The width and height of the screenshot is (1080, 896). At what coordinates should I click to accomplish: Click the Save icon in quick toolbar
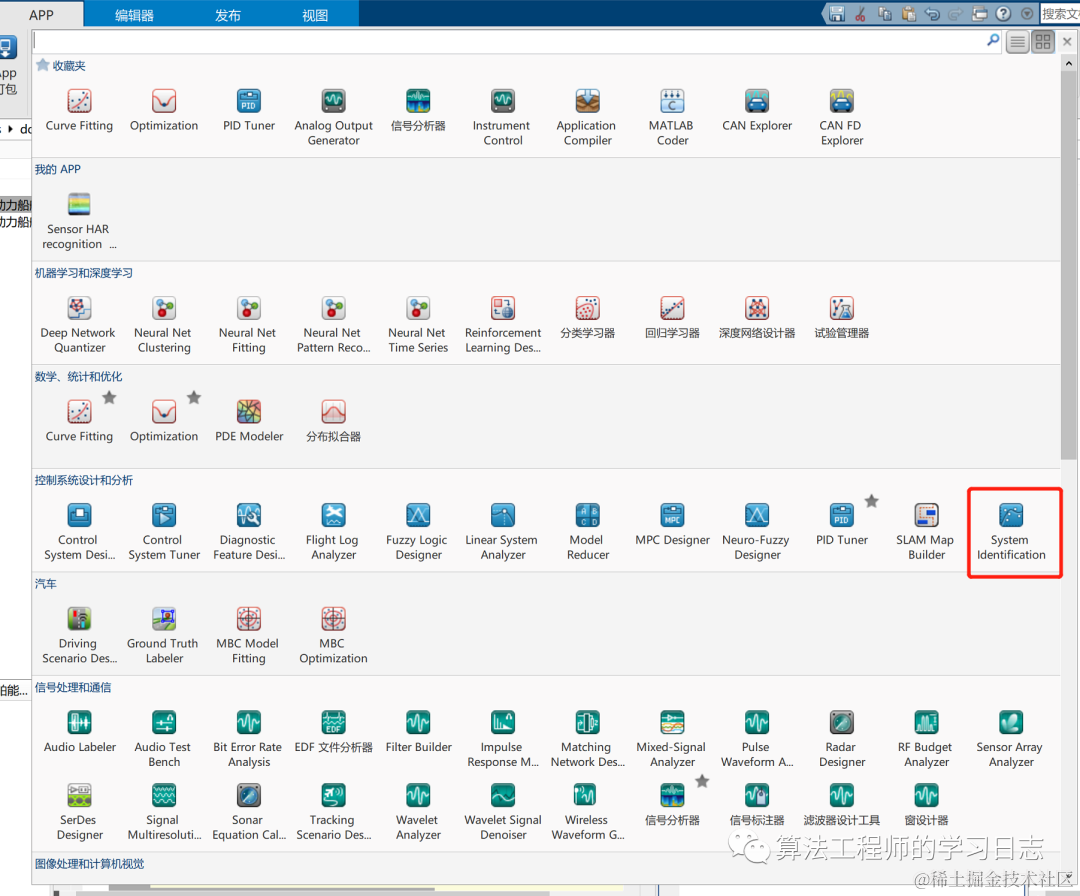837,14
